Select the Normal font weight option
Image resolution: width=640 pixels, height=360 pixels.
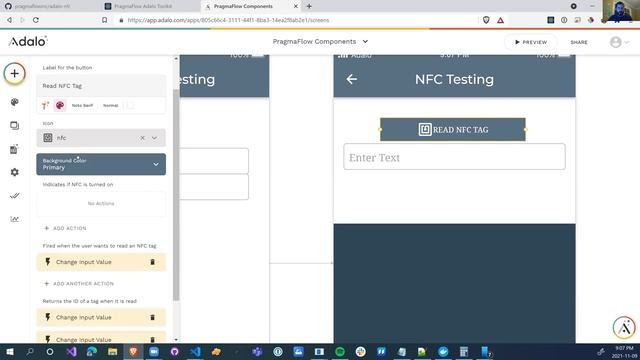point(111,105)
